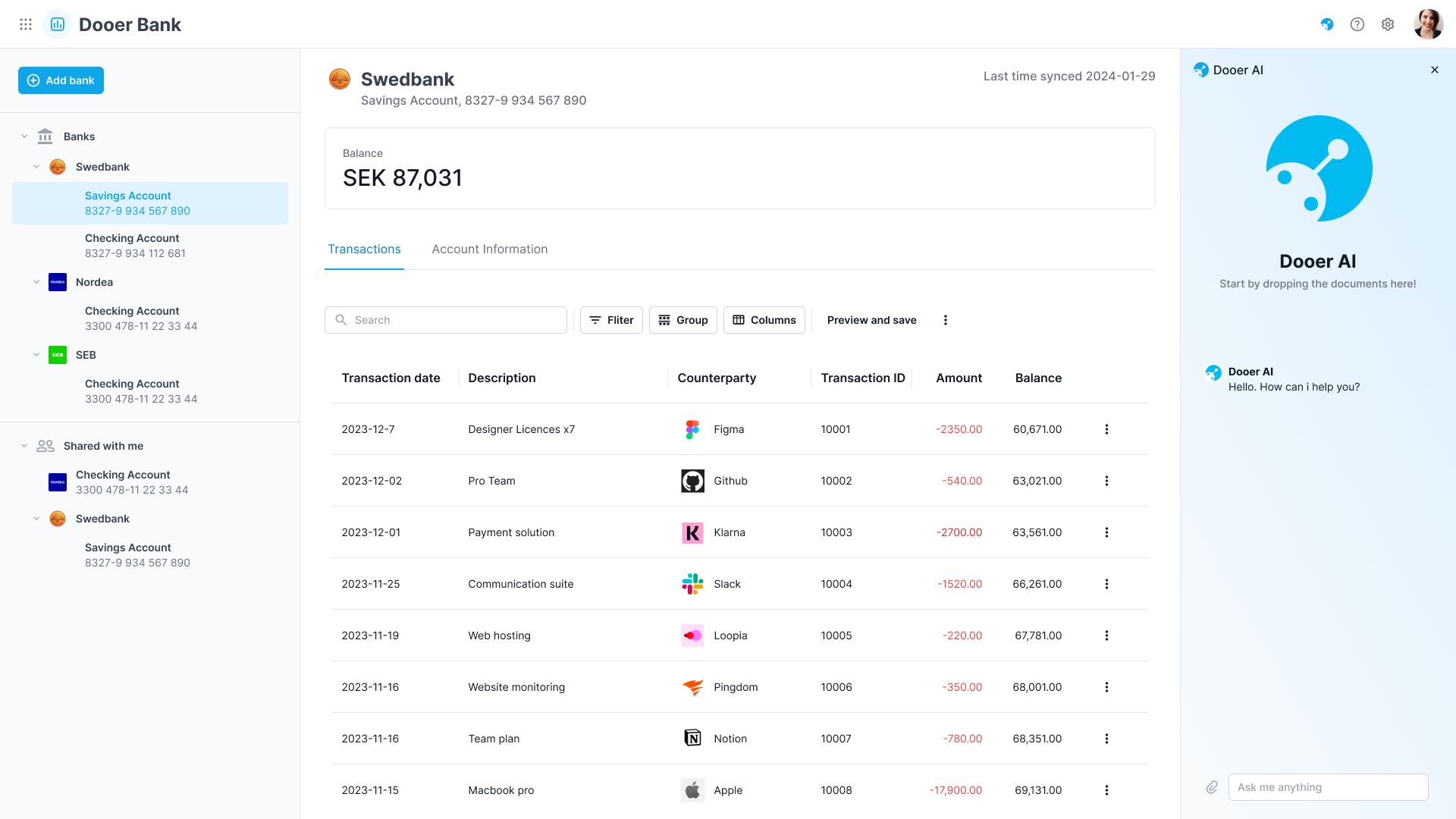
Task: Open the Filter button
Action: coord(611,320)
